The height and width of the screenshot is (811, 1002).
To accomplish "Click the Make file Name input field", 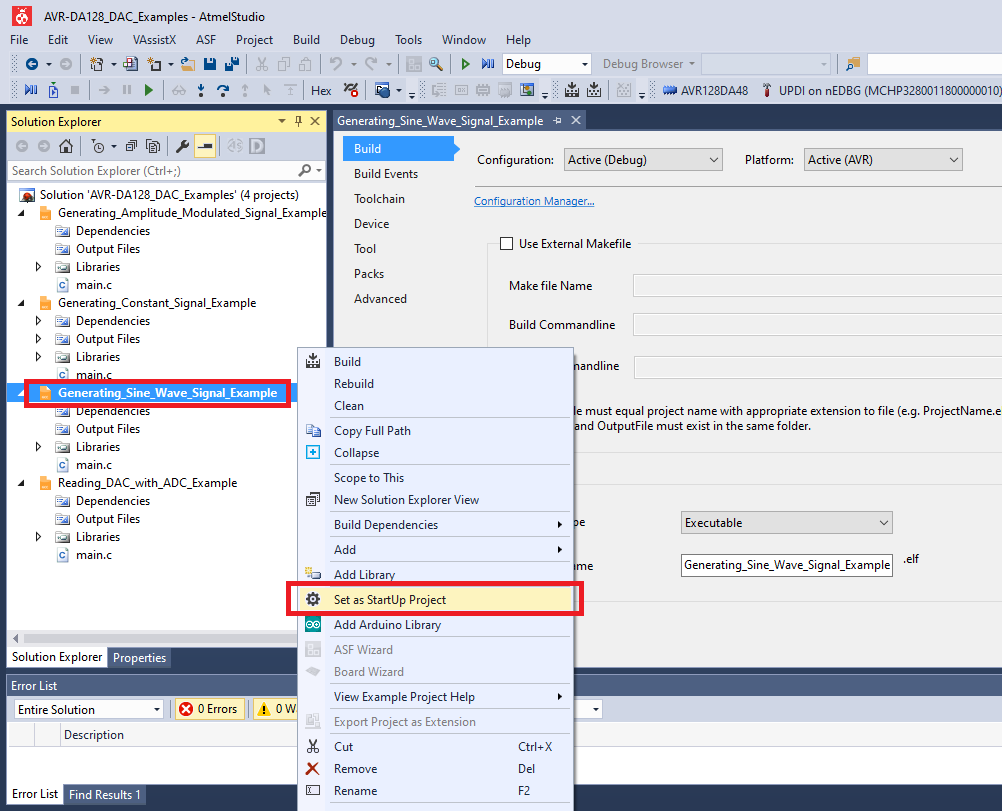I will [x=817, y=286].
